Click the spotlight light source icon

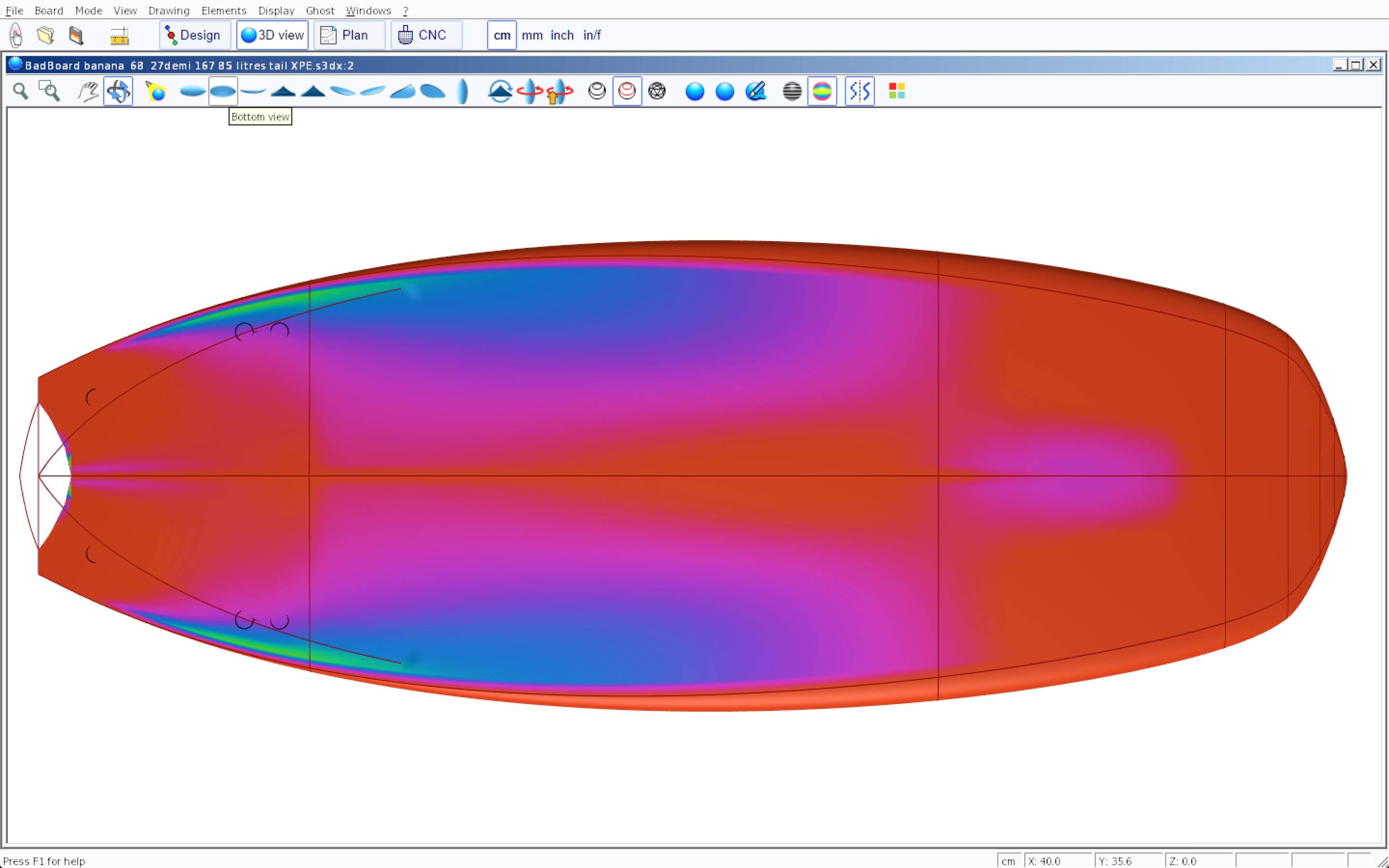tap(156, 91)
